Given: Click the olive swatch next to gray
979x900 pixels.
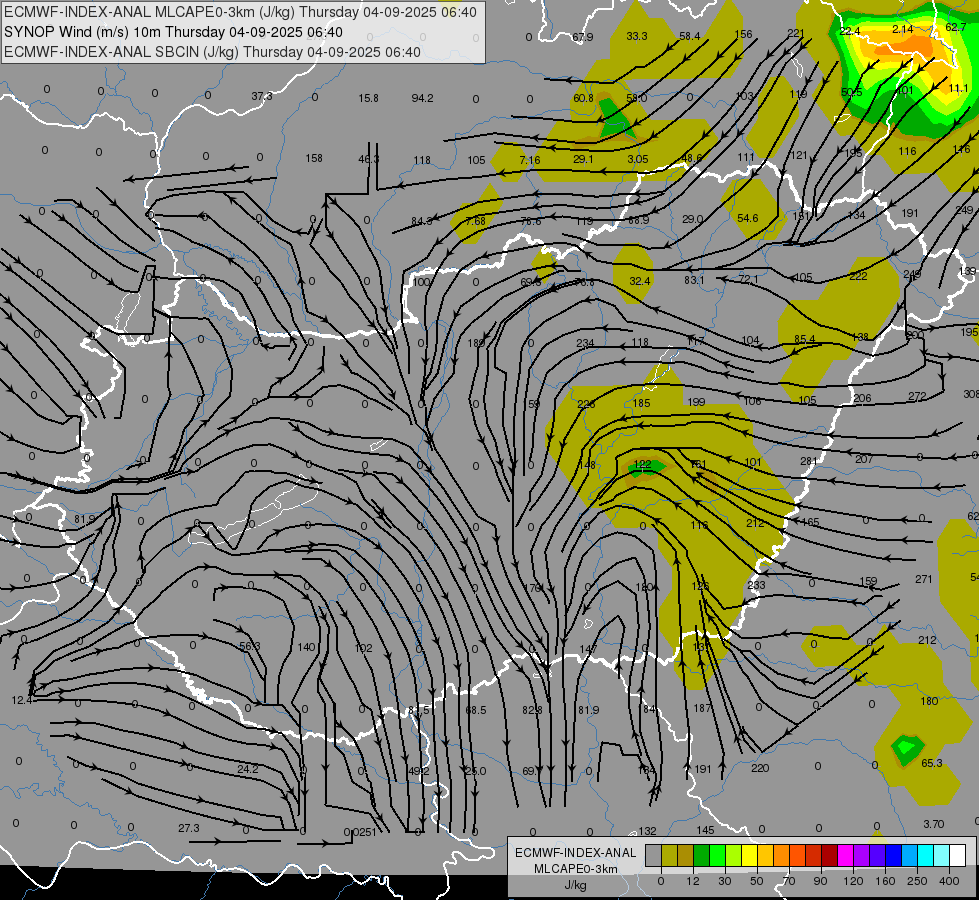Looking at the screenshot, I should (669, 856).
